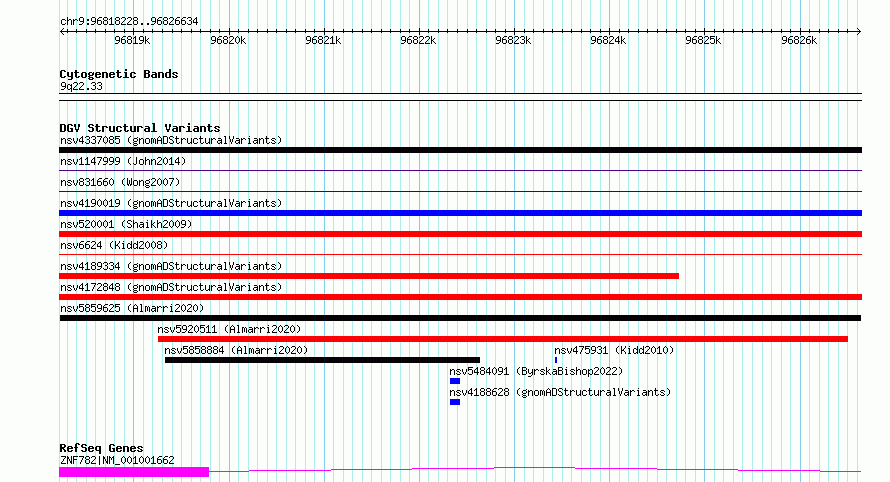Viewport: 890px width, 482px height.
Task: Click the nsv5484091 small blue block
Action: (x=455, y=381)
